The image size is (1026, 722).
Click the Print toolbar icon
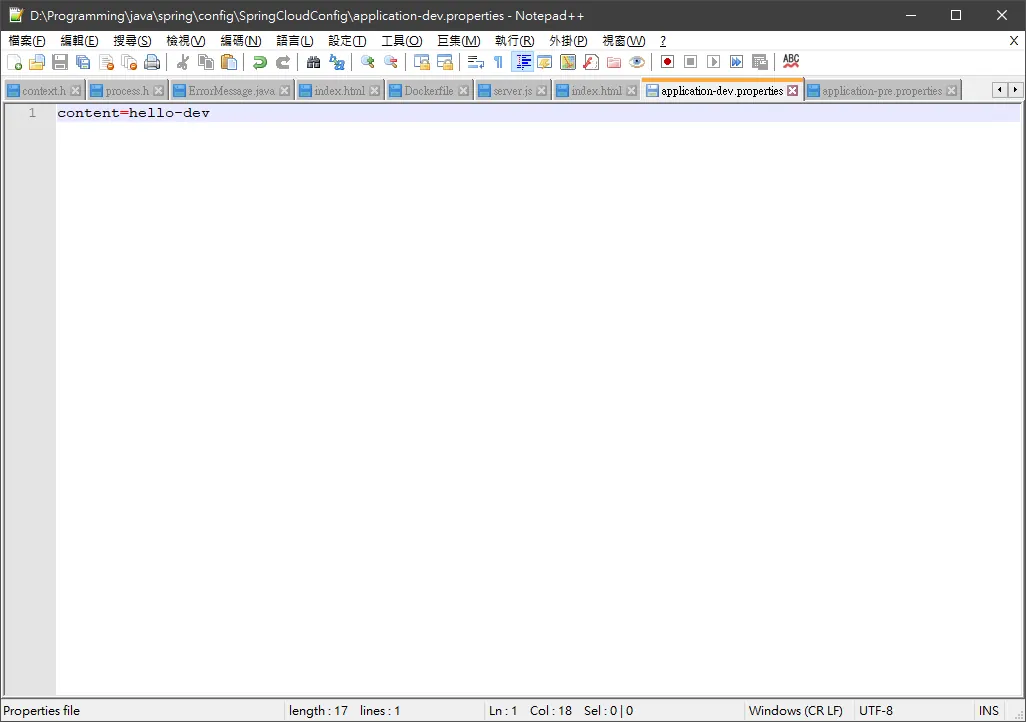(x=152, y=62)
